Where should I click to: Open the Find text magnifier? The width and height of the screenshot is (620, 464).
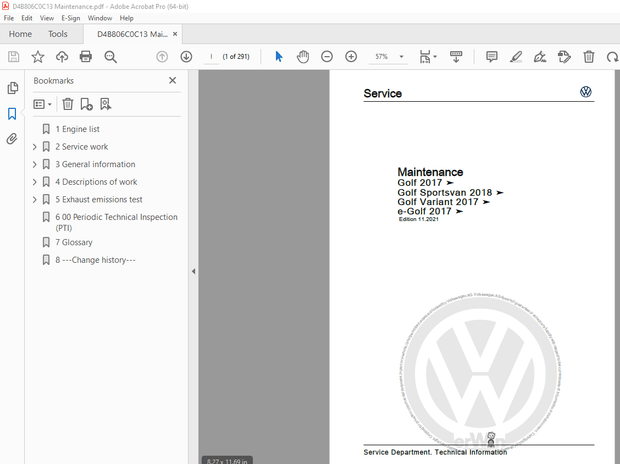point(110,57)
